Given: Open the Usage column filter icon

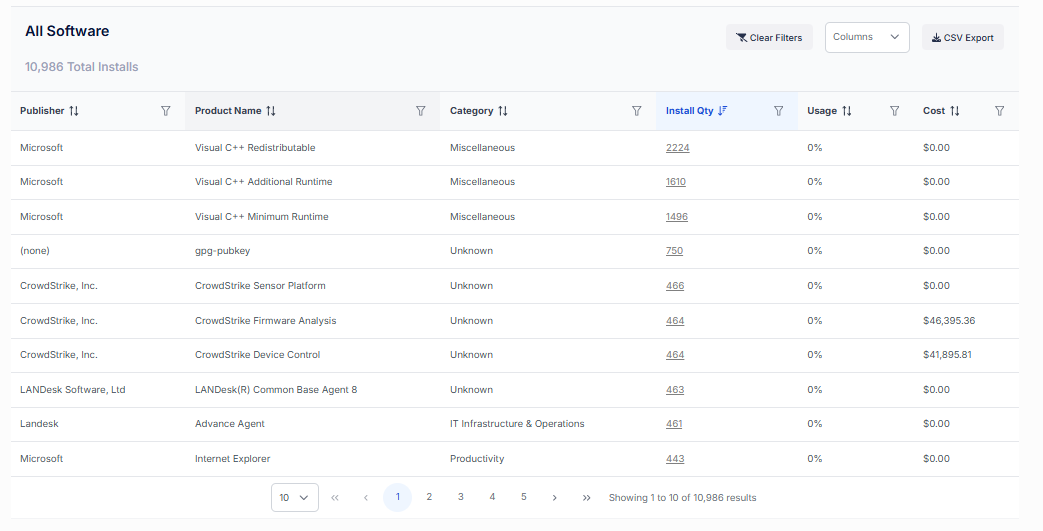Looking at the screenshot, I should (x=895, y=111).
